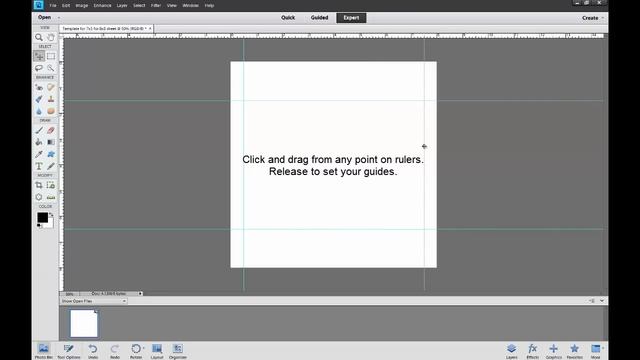The image size is (640, 360).
Task: Launch the Organizer
Action: pyautogui.click(x=178, y=351)
